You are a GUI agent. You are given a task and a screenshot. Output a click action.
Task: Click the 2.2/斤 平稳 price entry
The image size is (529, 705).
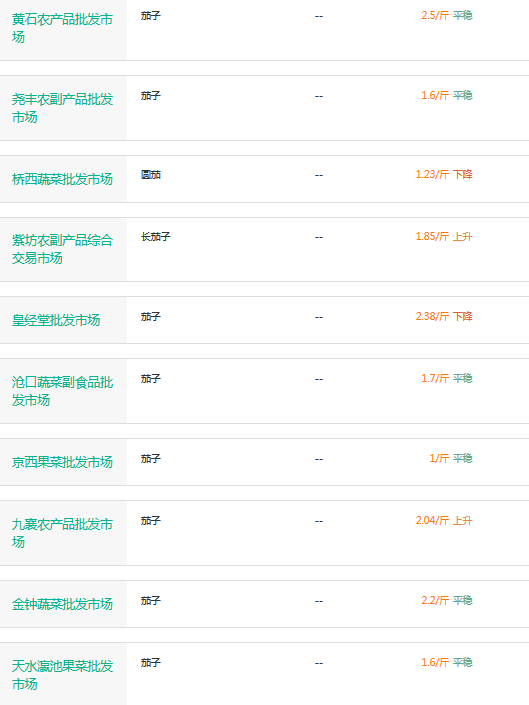tap(447, 601)
